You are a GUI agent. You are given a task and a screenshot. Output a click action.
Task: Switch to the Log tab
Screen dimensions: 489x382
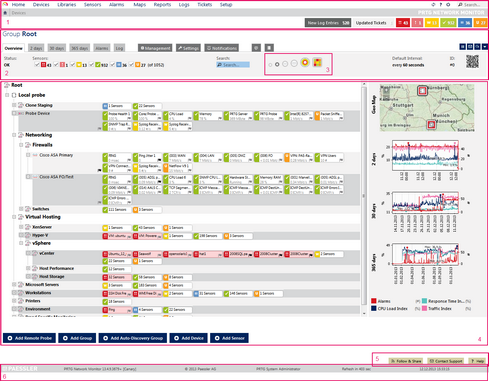[x=119, y=48]
